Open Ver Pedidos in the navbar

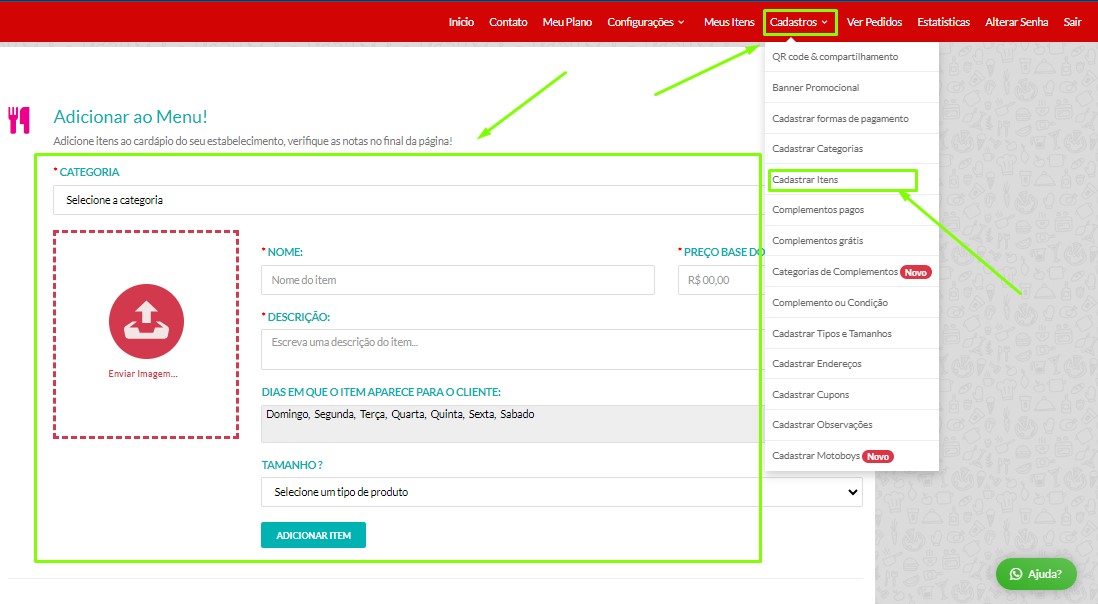point(874,22)
